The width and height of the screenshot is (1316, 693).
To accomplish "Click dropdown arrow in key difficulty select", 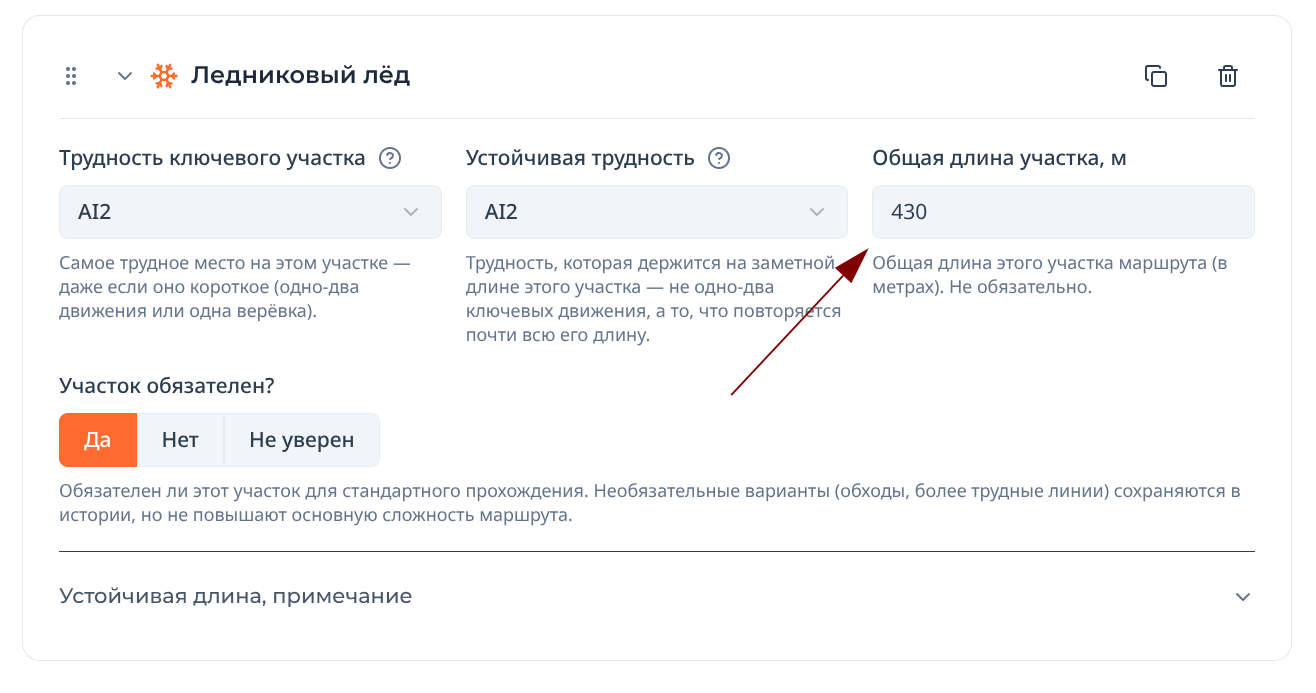I will click(x=410, y=212).
